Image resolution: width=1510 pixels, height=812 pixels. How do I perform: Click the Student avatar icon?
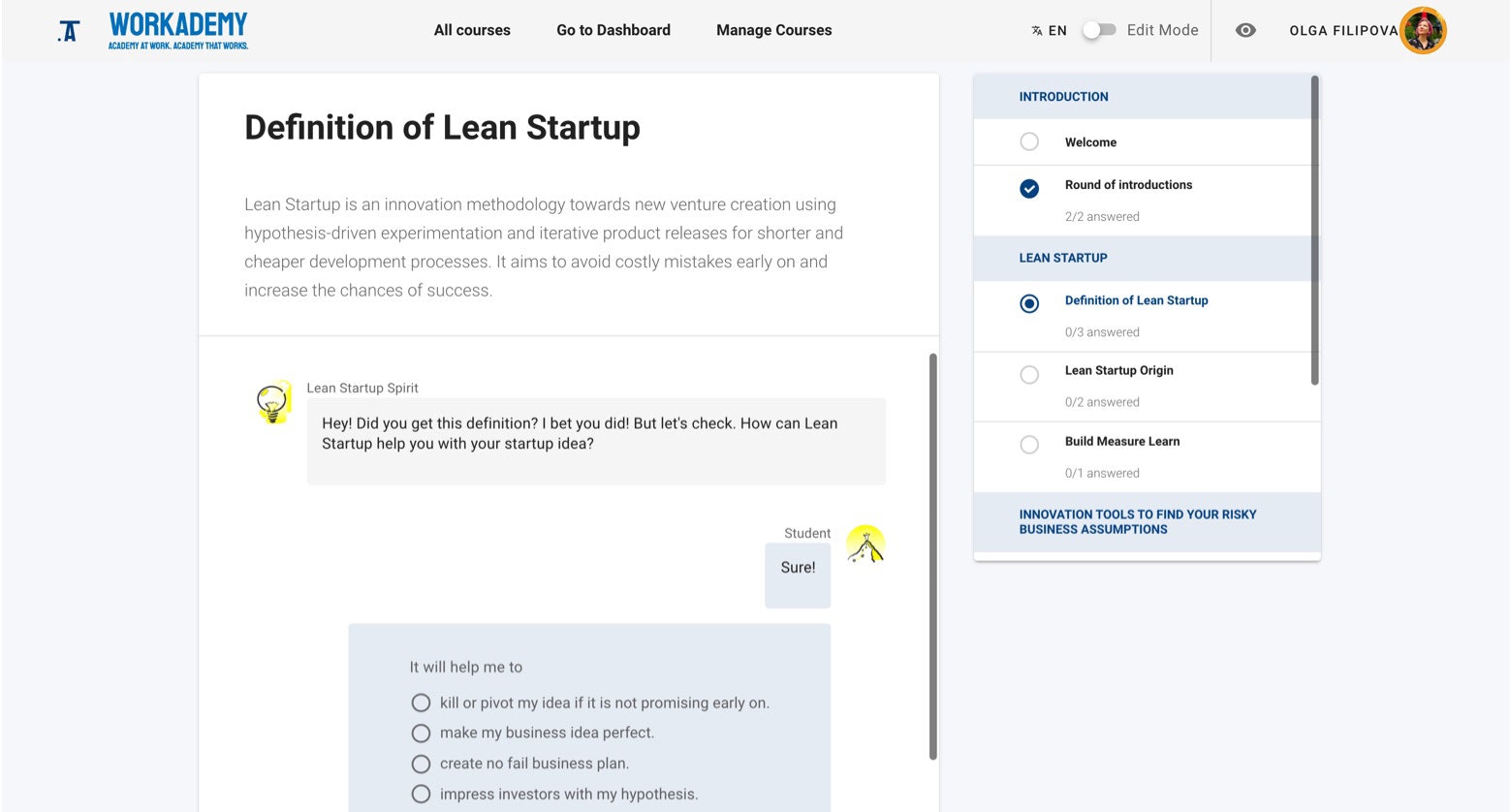865,544
